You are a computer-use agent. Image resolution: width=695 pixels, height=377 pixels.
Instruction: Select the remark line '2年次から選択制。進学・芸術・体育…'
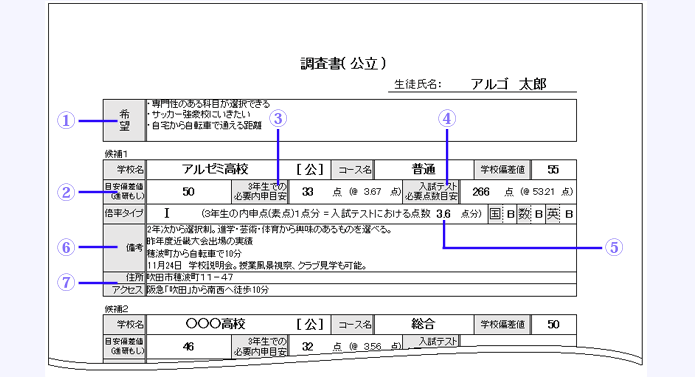[x=269, y=229]
